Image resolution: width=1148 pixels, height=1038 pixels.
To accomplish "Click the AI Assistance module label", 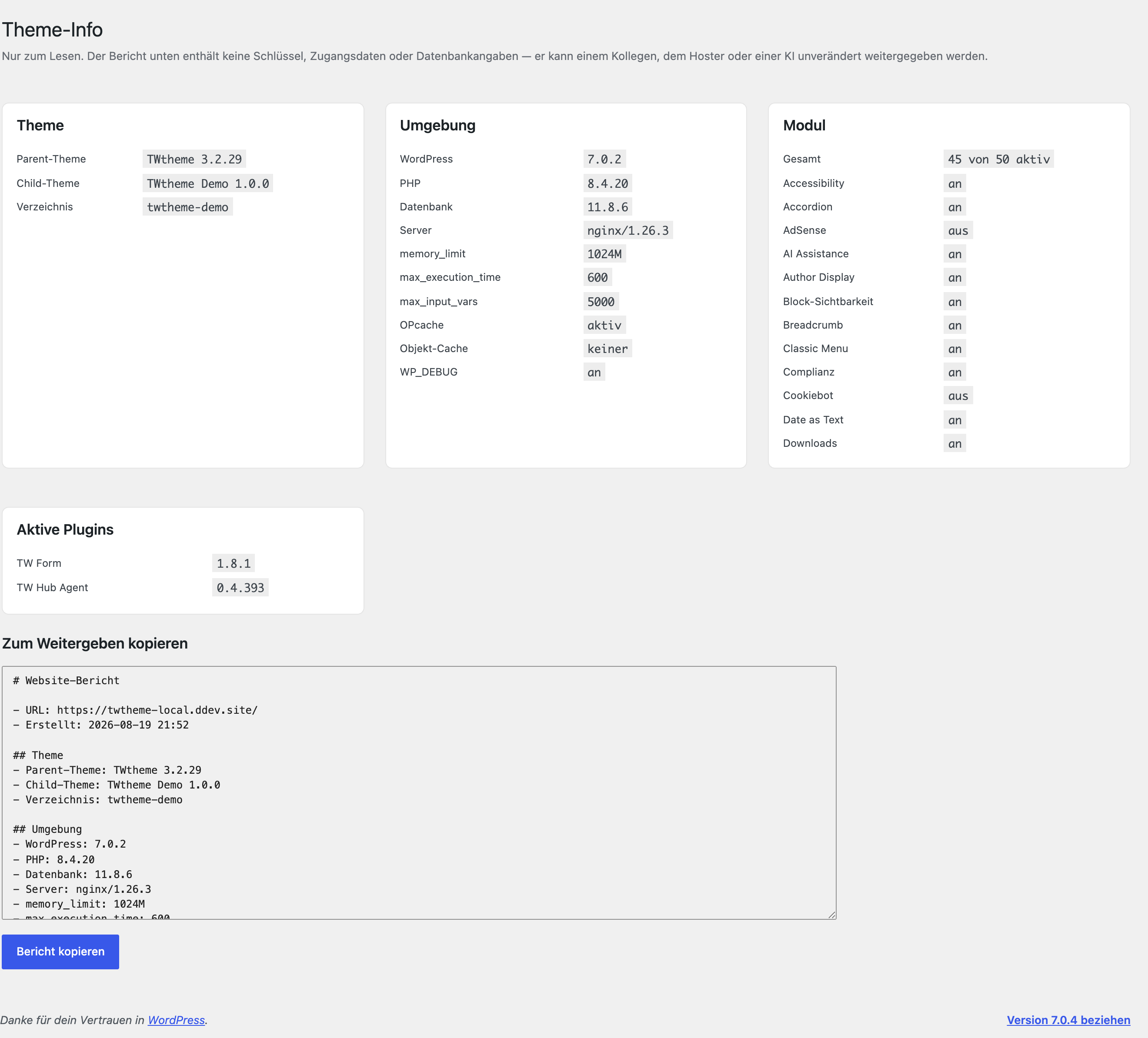I will point(815,254).
